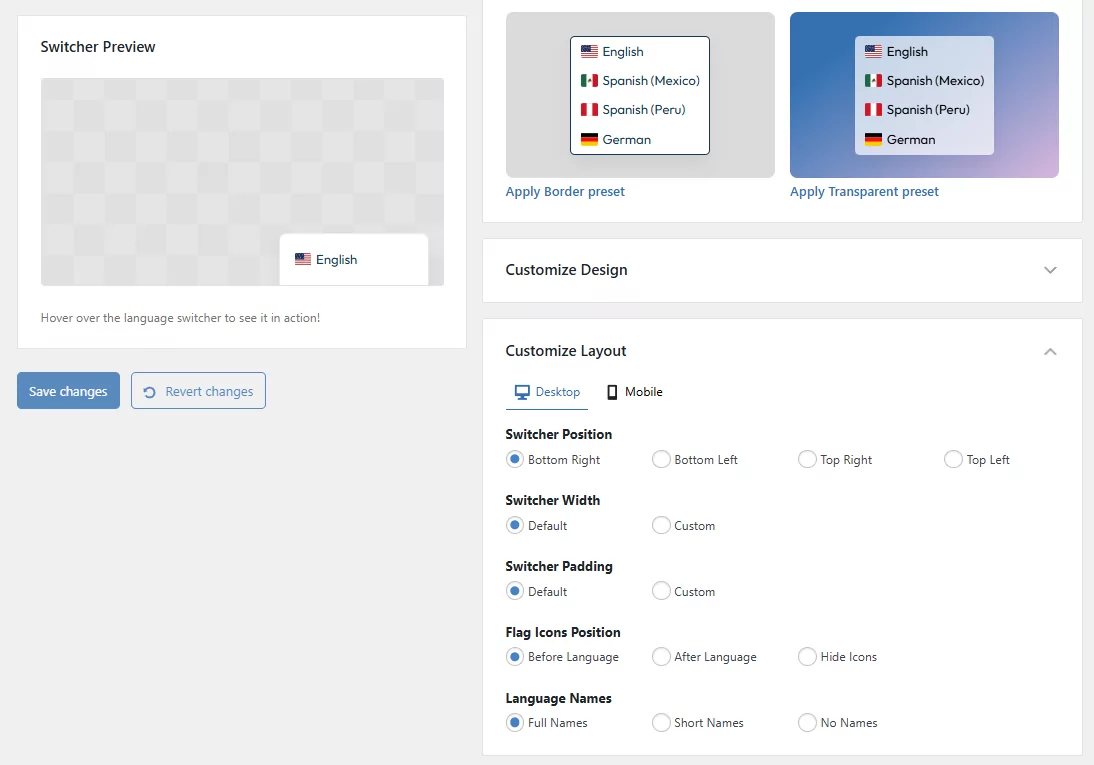
Task: Expand the Customize Design section
Action: (x=1049, y=270)
